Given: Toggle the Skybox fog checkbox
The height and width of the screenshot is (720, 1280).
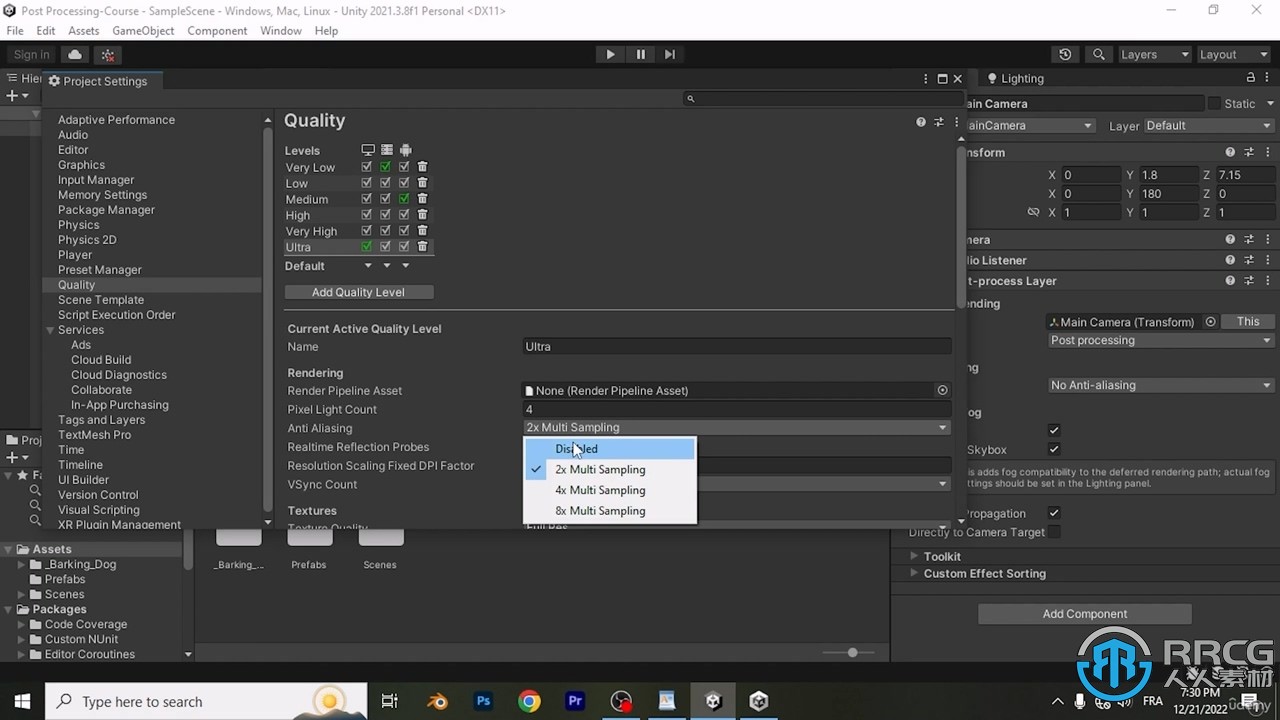Looking at the screenshot, I should 1054,450.
